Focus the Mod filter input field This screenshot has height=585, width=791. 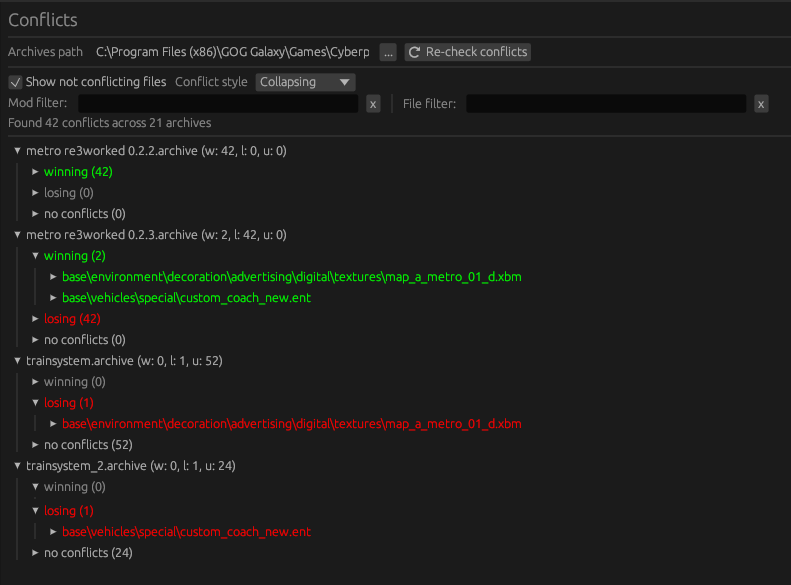pyautogui.click(x=218, y=103)
